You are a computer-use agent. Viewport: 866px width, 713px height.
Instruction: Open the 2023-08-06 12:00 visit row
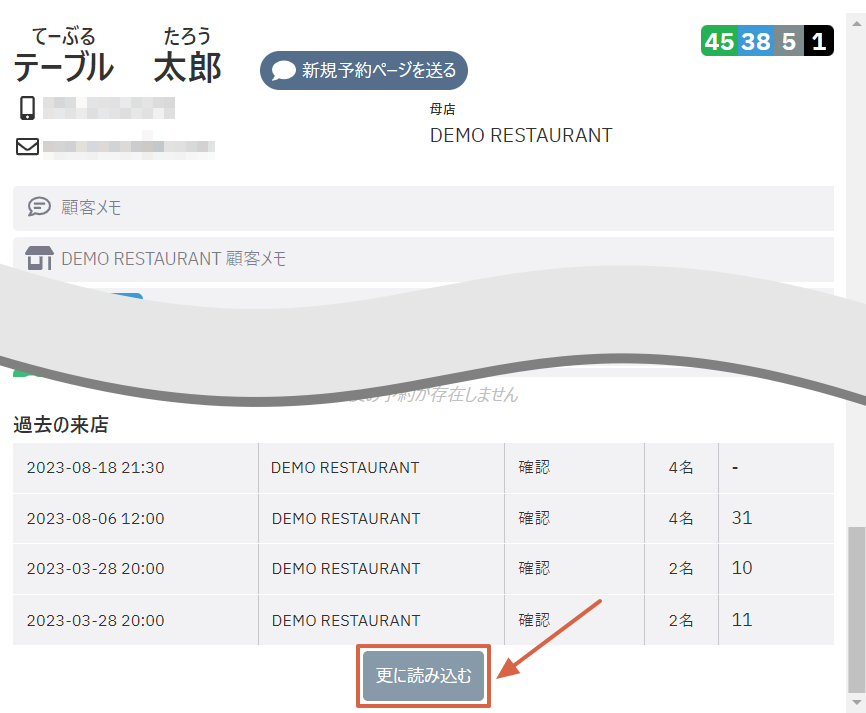[x=424, y=518]
